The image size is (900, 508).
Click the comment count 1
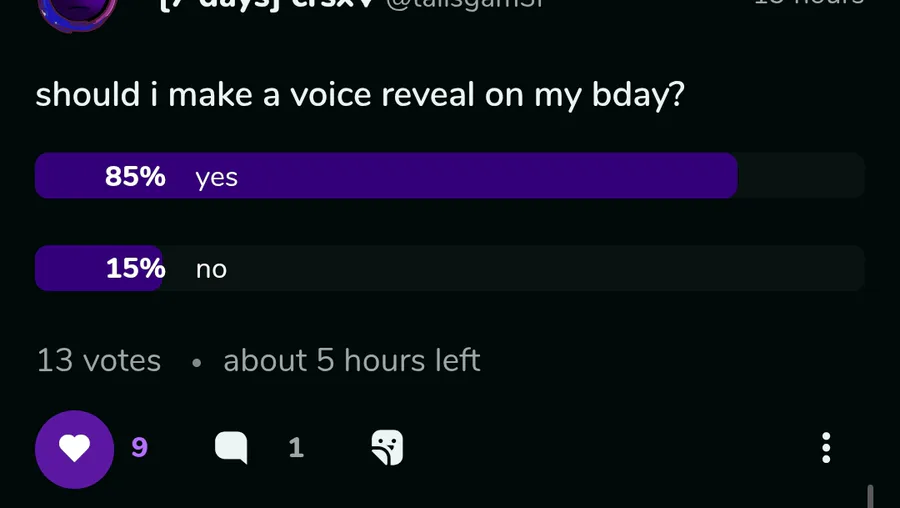(296, 448)
